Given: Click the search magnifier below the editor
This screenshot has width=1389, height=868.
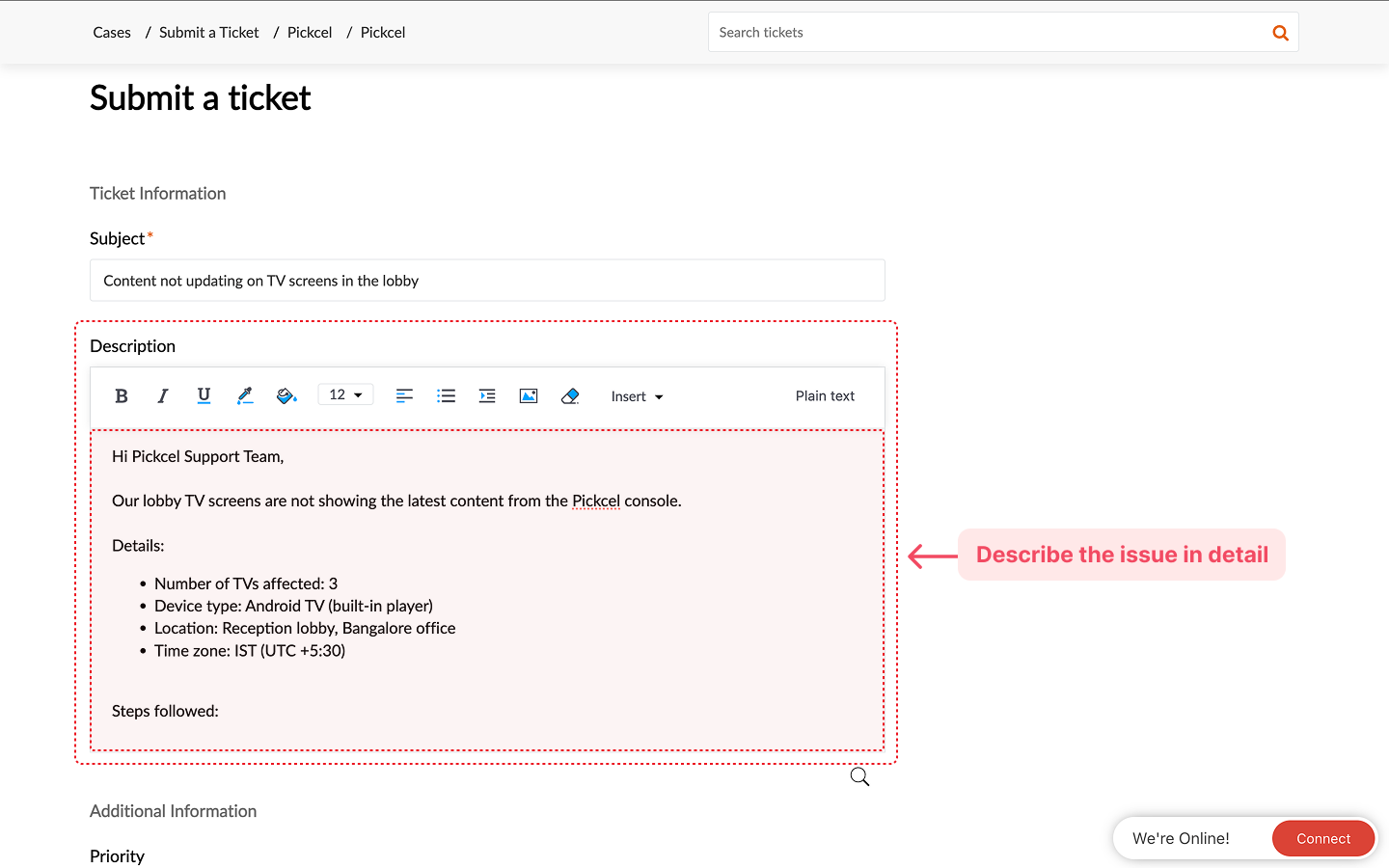Looking at the screenshot, I should click(x=859, y=775).
